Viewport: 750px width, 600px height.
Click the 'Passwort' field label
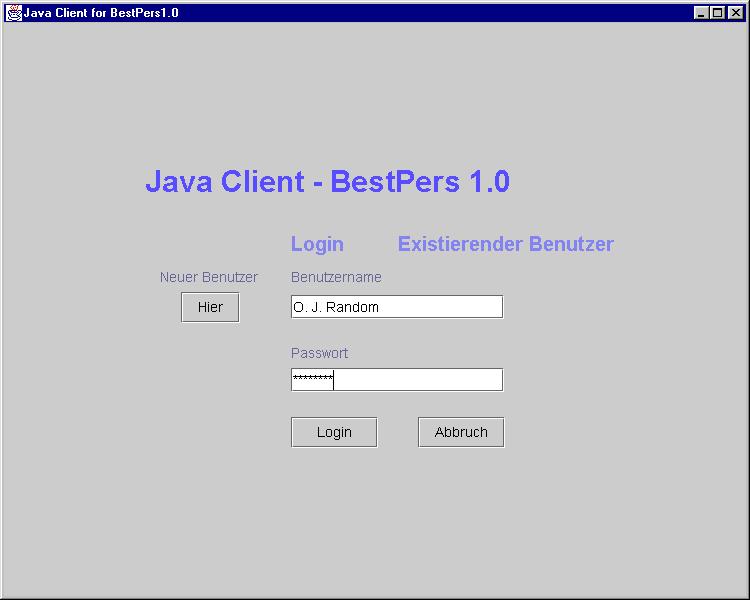point(319,353)
